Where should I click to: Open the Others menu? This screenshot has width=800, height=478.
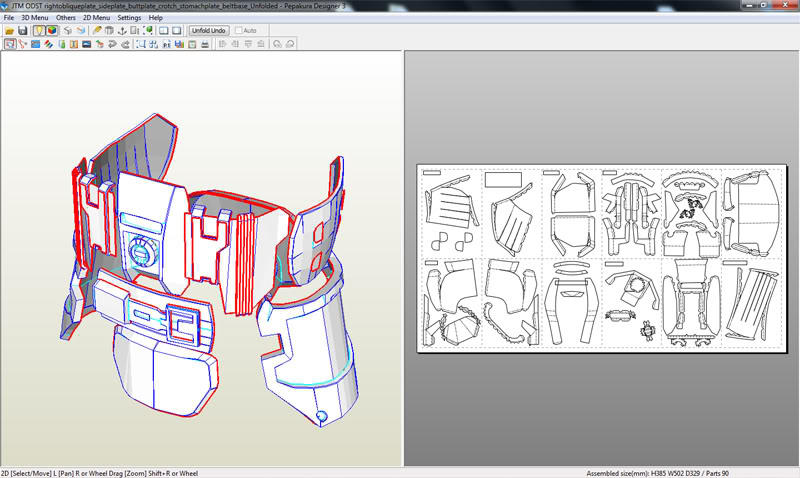66,17
